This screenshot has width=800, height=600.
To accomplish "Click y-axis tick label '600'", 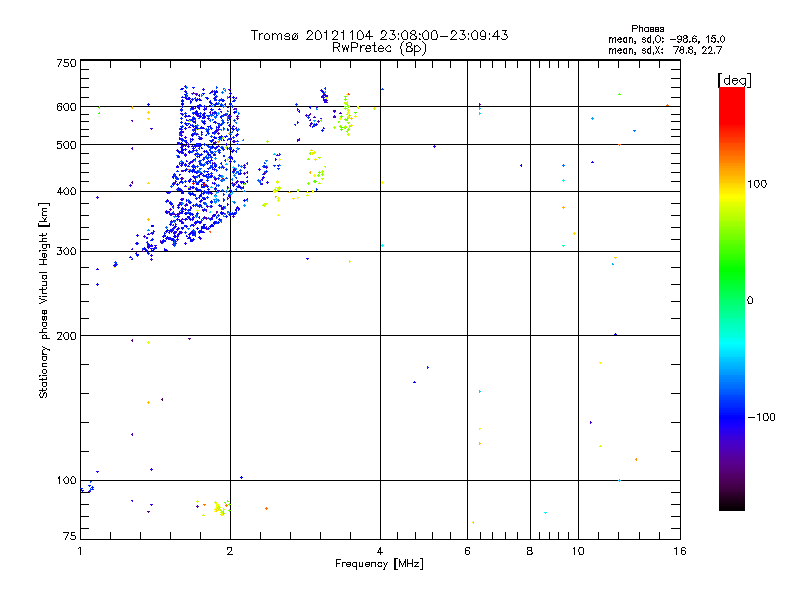I will tap(66, 107).
